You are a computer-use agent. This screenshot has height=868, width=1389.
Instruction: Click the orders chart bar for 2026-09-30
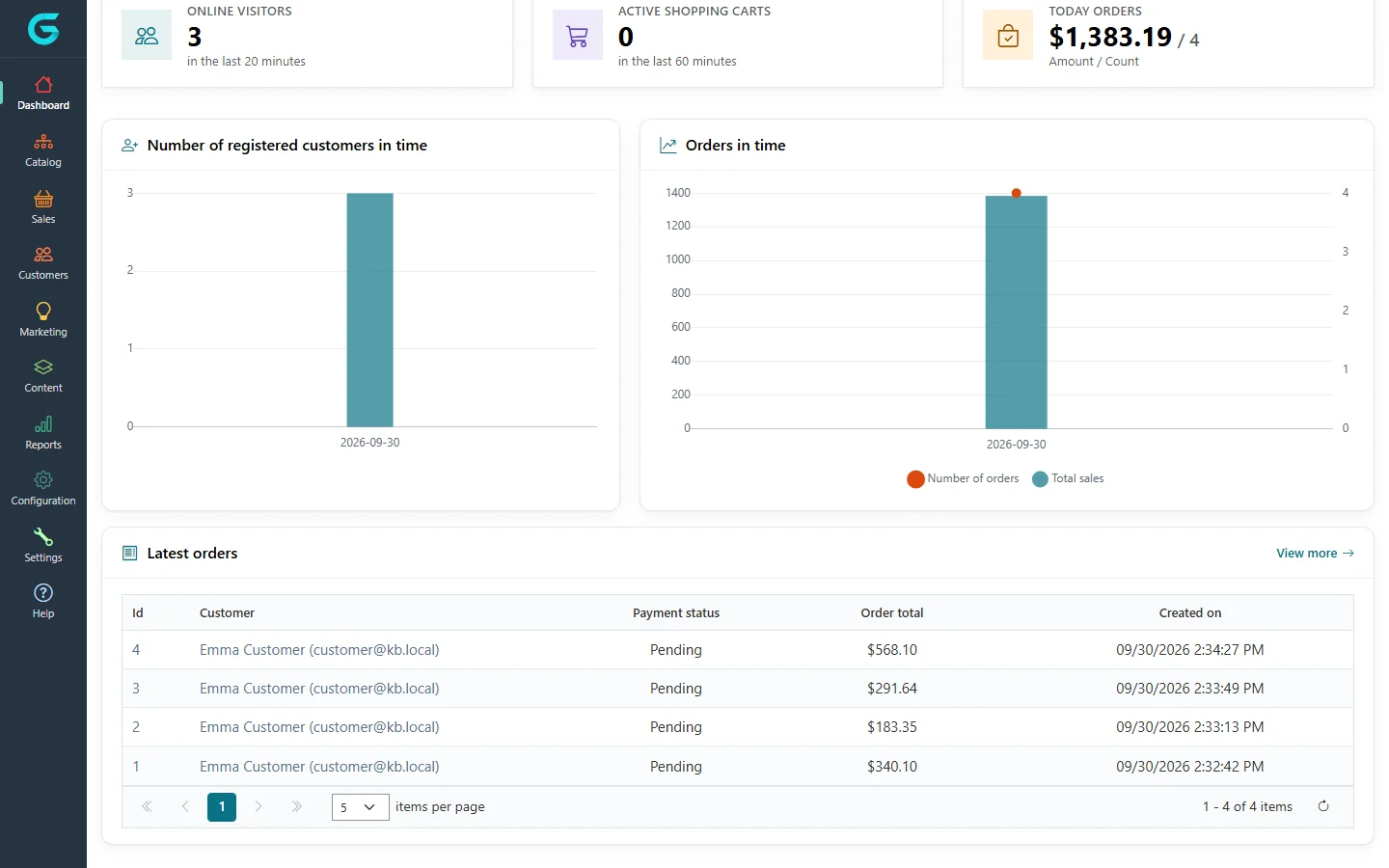1016,312
